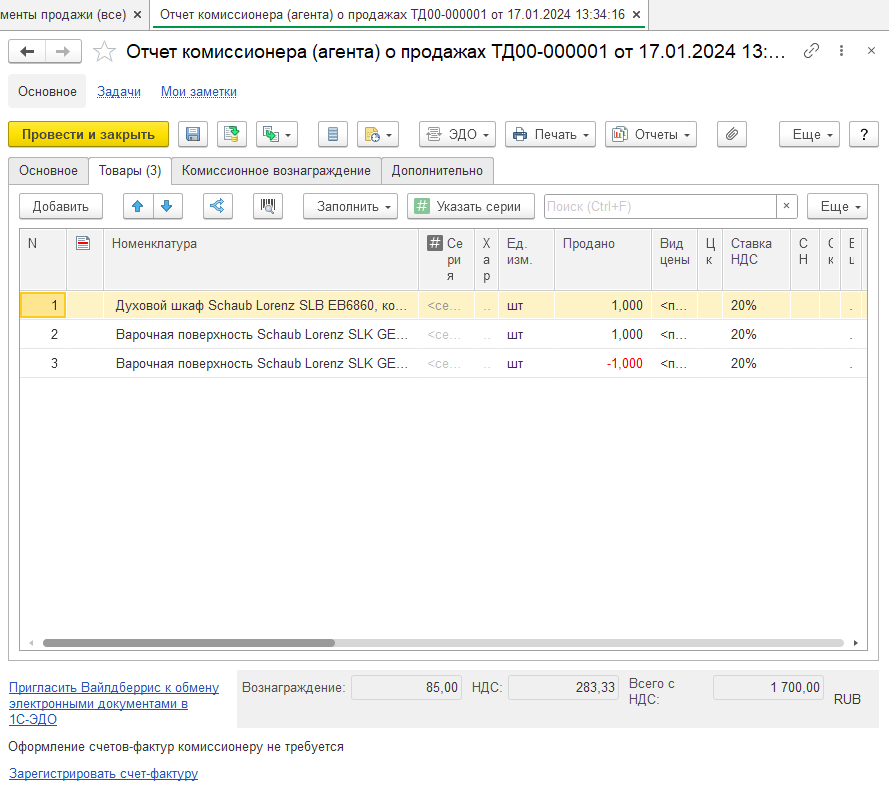This screenshot has width=889, height=789.
Task: Close the Отчет комиссионера tab
Action: 637,15
